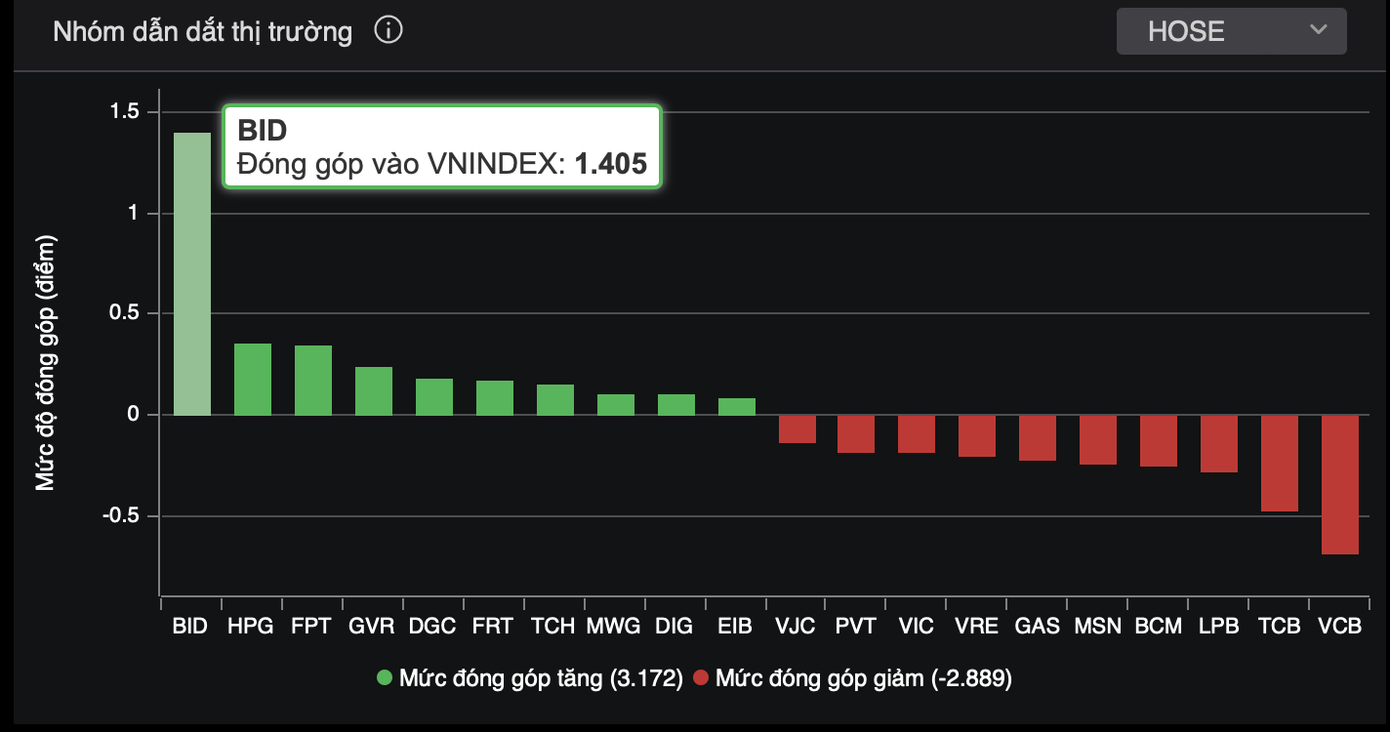Click the BCM red bar
This screenshot has width=1390, height=732.
pyautogui.click(x=1158, y=441)
